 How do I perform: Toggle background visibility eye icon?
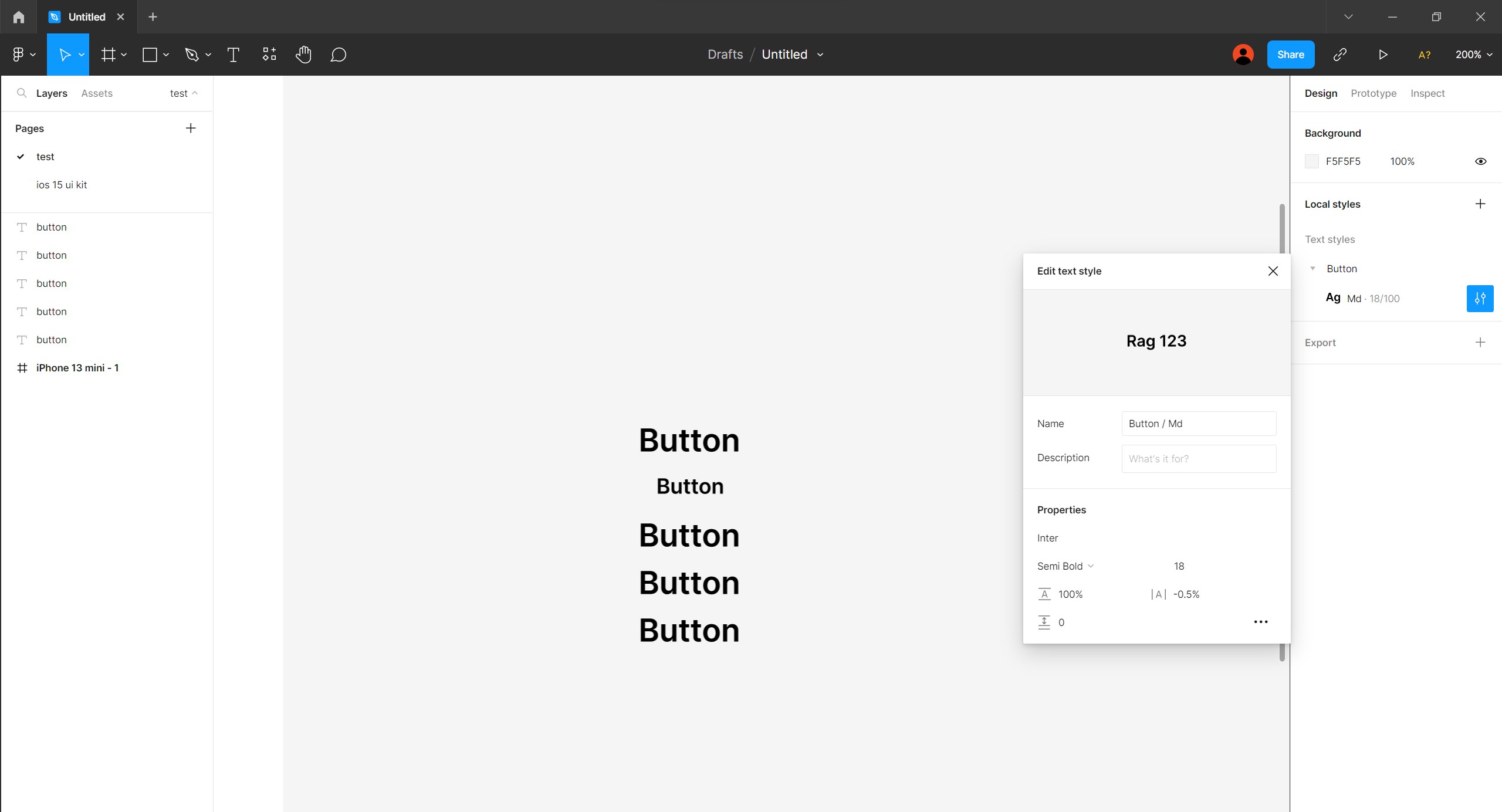pos(1480,161)
